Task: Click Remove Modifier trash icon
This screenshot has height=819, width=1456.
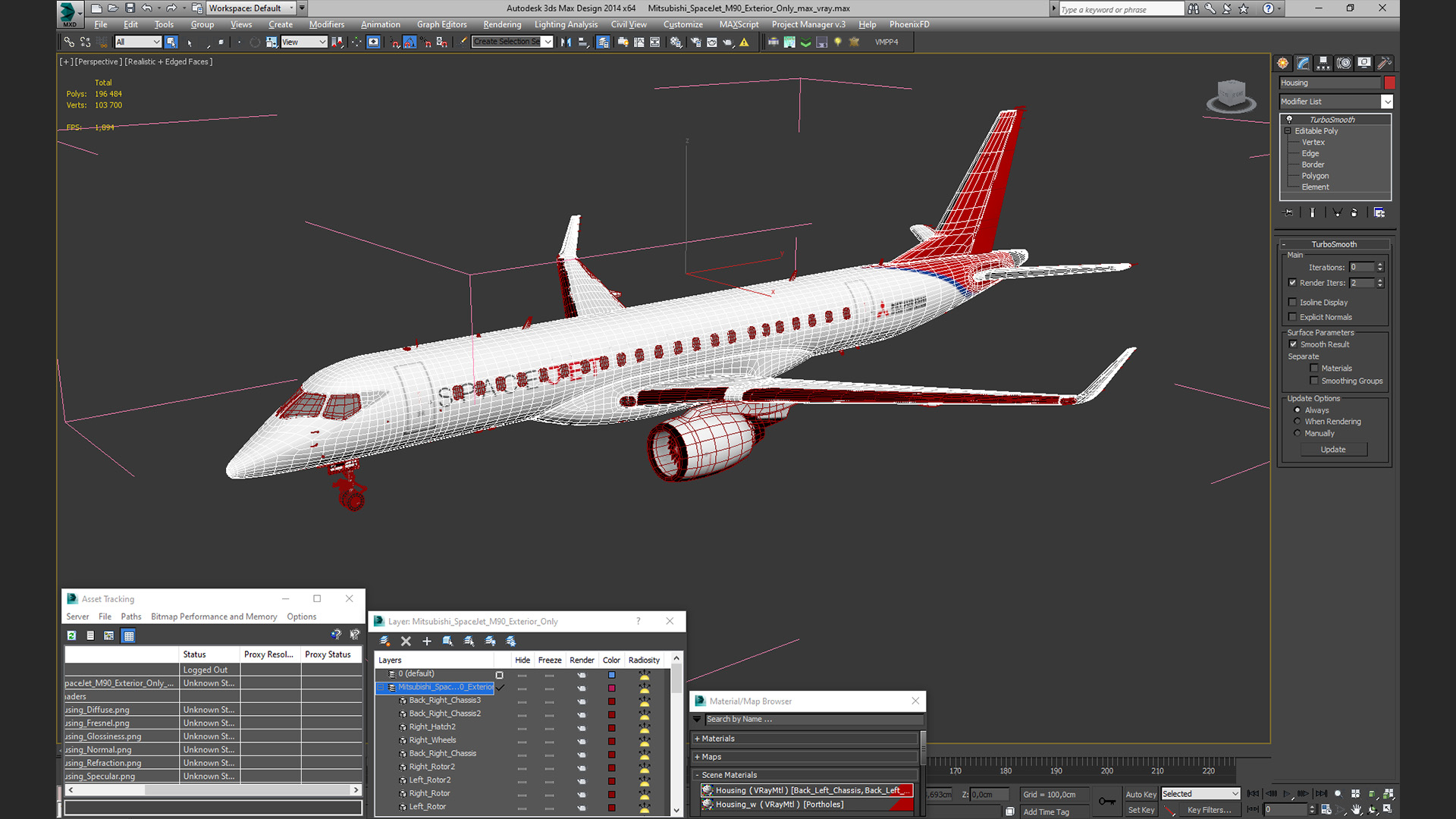Action: pos(1354,212)
